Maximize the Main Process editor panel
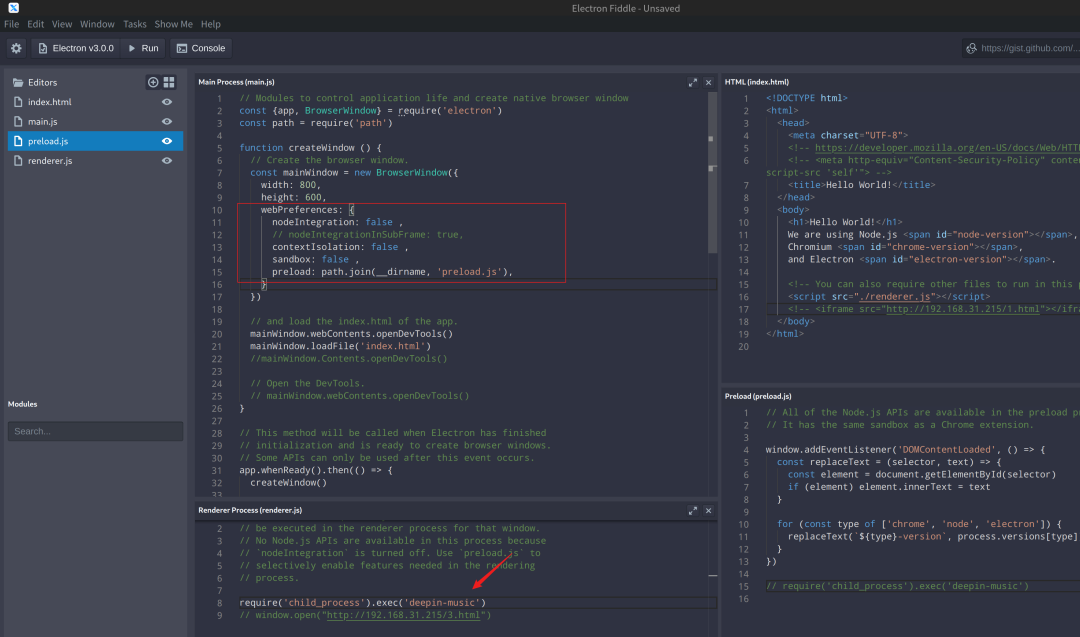The height and width of the screenshot is (637, 1080). (692, 82)
